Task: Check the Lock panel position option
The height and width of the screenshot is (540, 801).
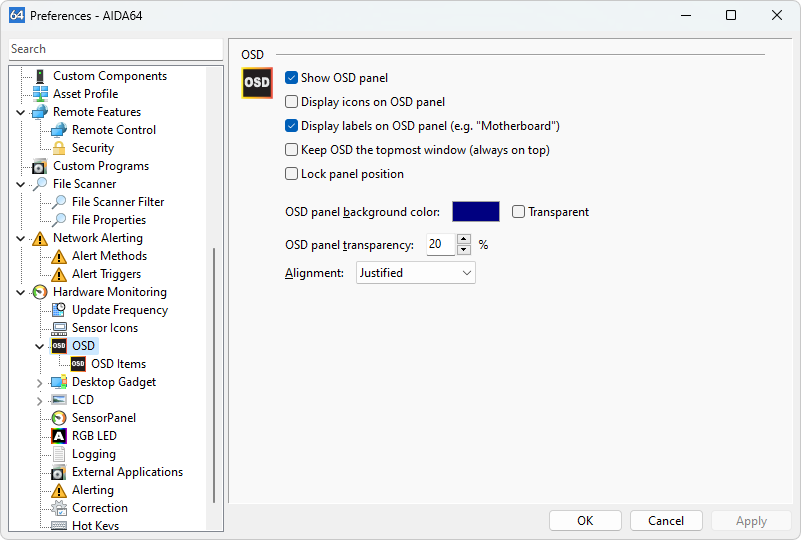Action: (x=292, y=174)
